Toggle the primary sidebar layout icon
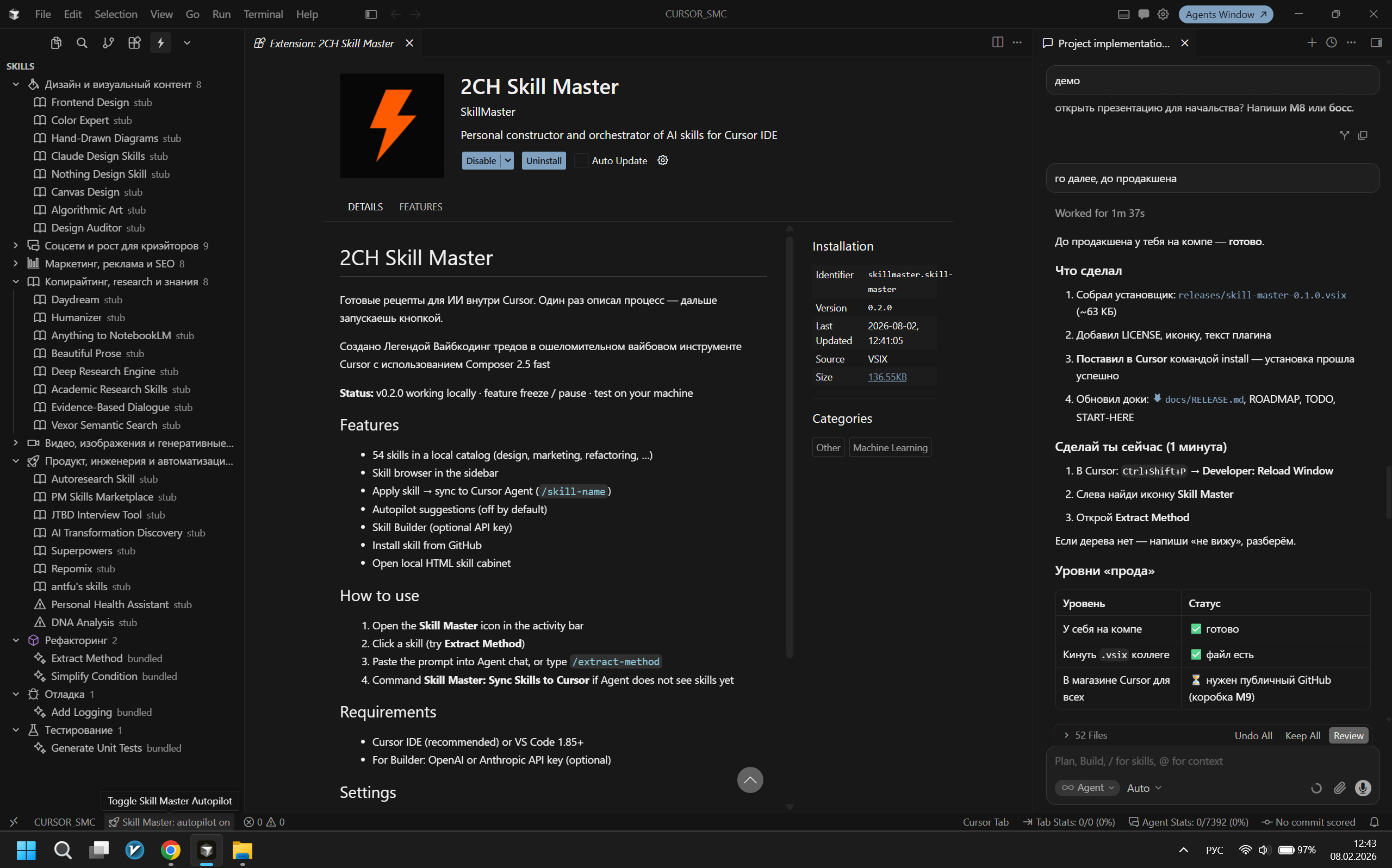The height and width of the screenshot is (868, 1392). click(x=371, y=14)
